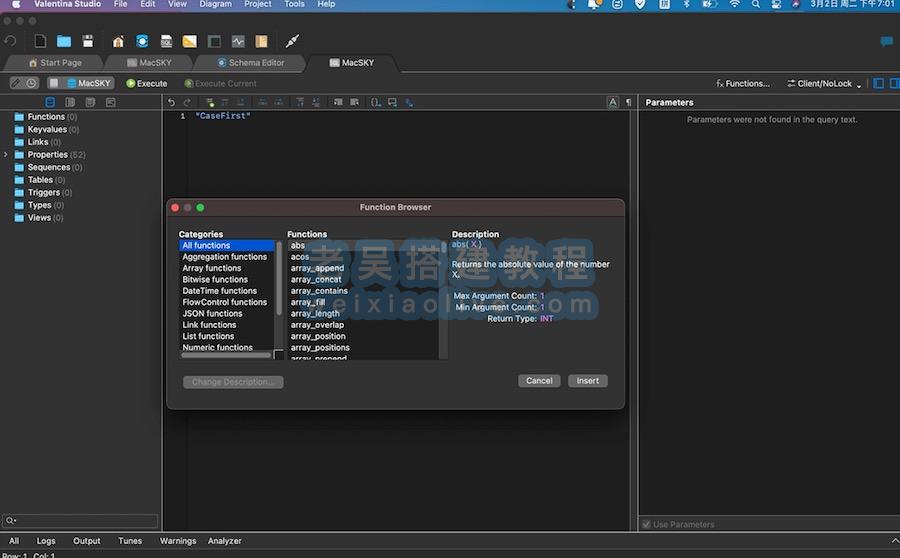Click the new document icon in toolbar
Image resolution: width=900 pixels, height=558 pixels.
pyautogui.click(x=40, y=41)
